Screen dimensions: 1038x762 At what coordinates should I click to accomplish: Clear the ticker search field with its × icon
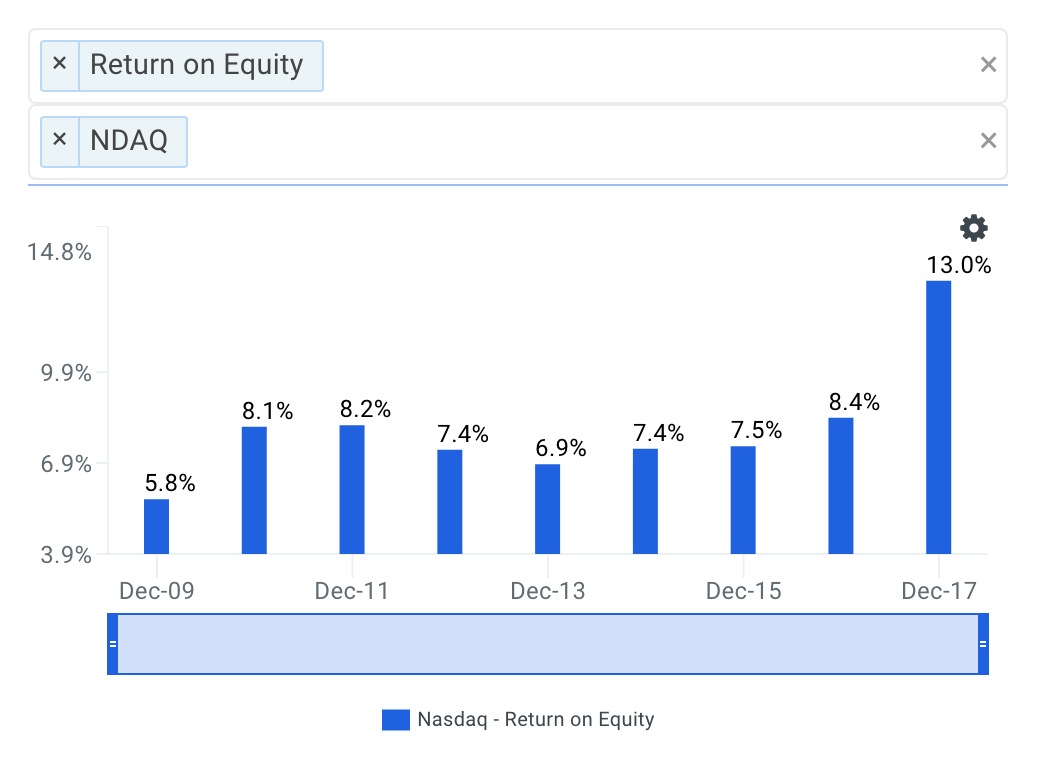point(988,140)
